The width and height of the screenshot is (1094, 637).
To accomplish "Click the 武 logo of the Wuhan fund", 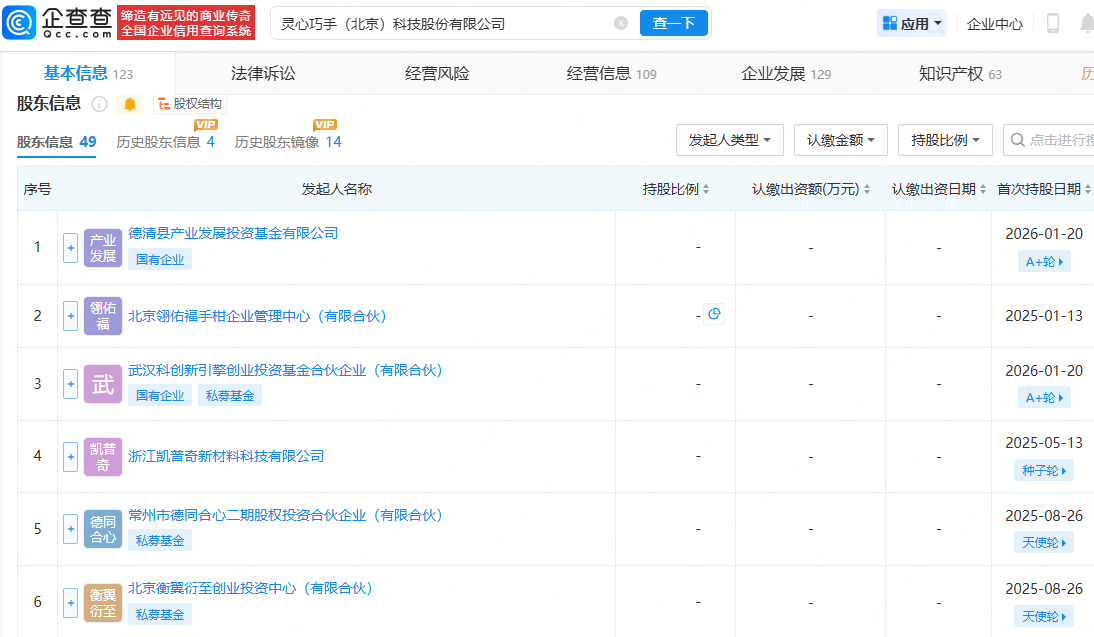I will click(x=103, y=383).
